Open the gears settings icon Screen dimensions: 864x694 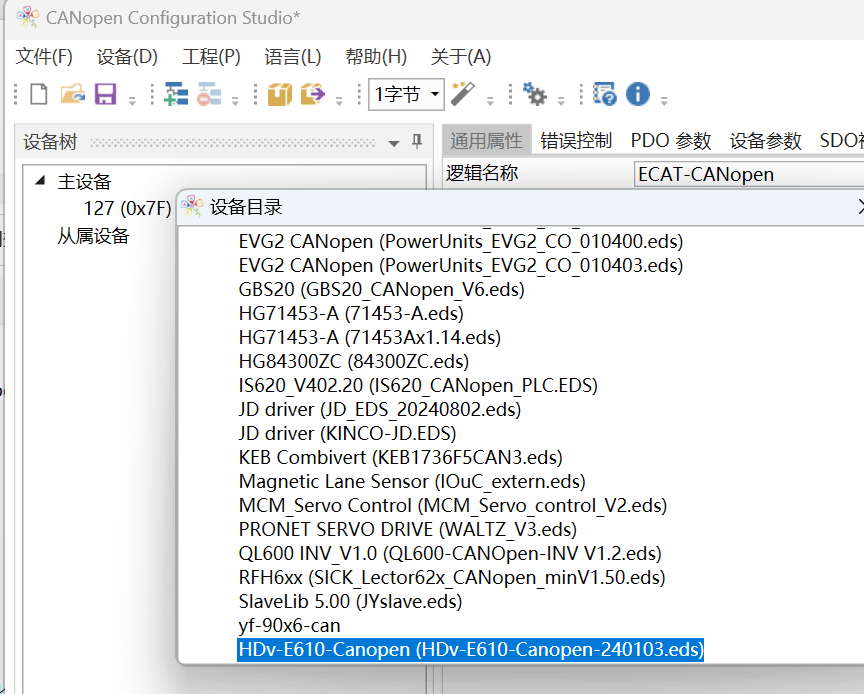[x=534, y=94]
